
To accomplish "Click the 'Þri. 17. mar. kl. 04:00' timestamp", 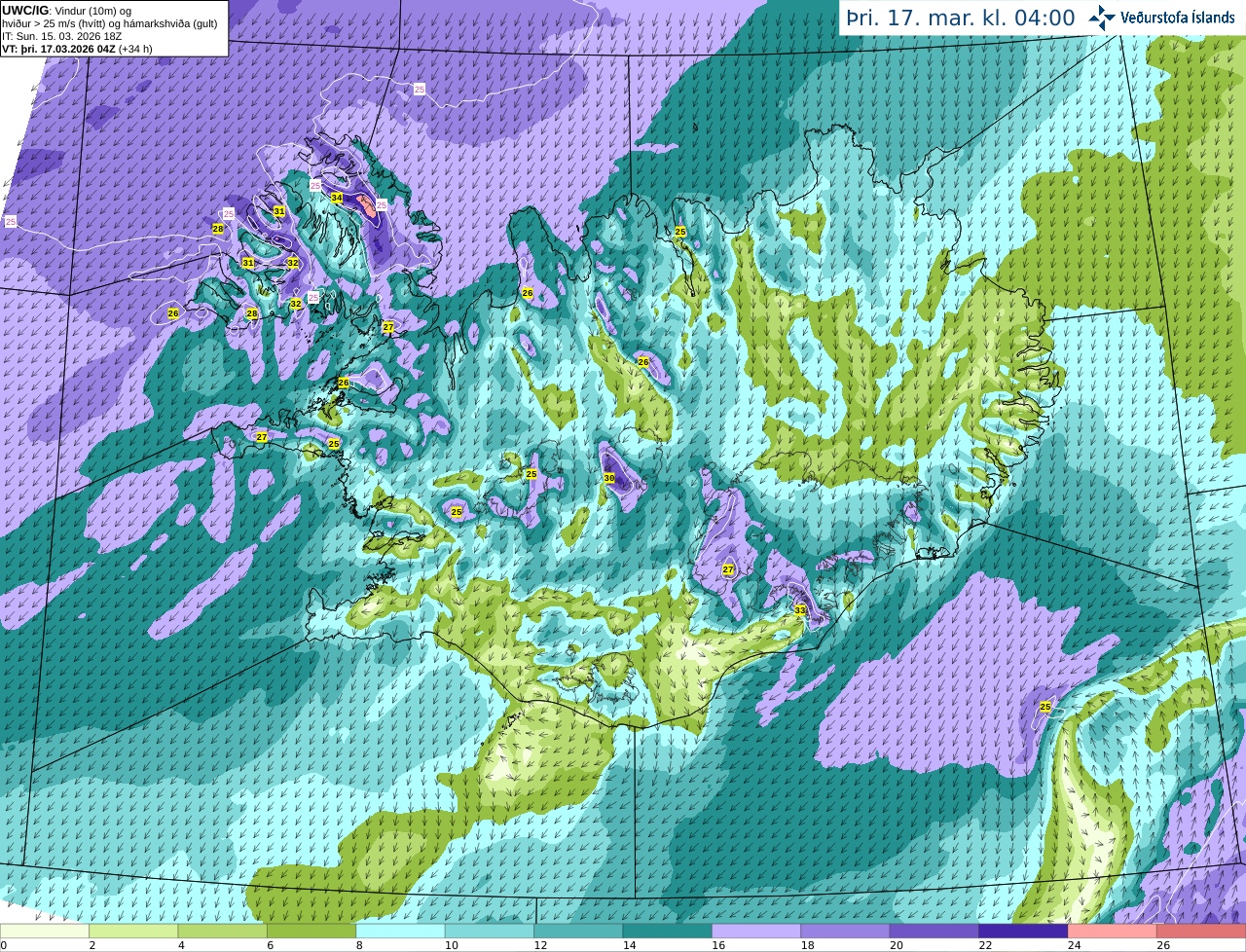I will 961,18.
